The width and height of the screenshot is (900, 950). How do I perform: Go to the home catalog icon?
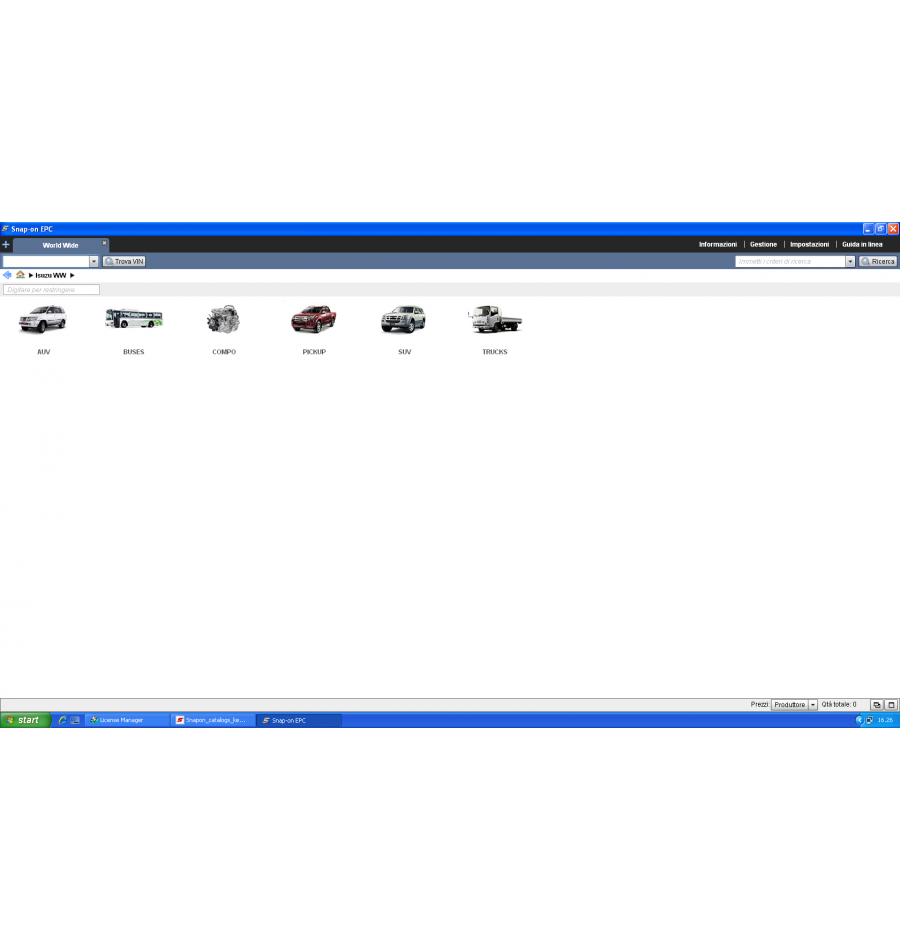[21, 275]
